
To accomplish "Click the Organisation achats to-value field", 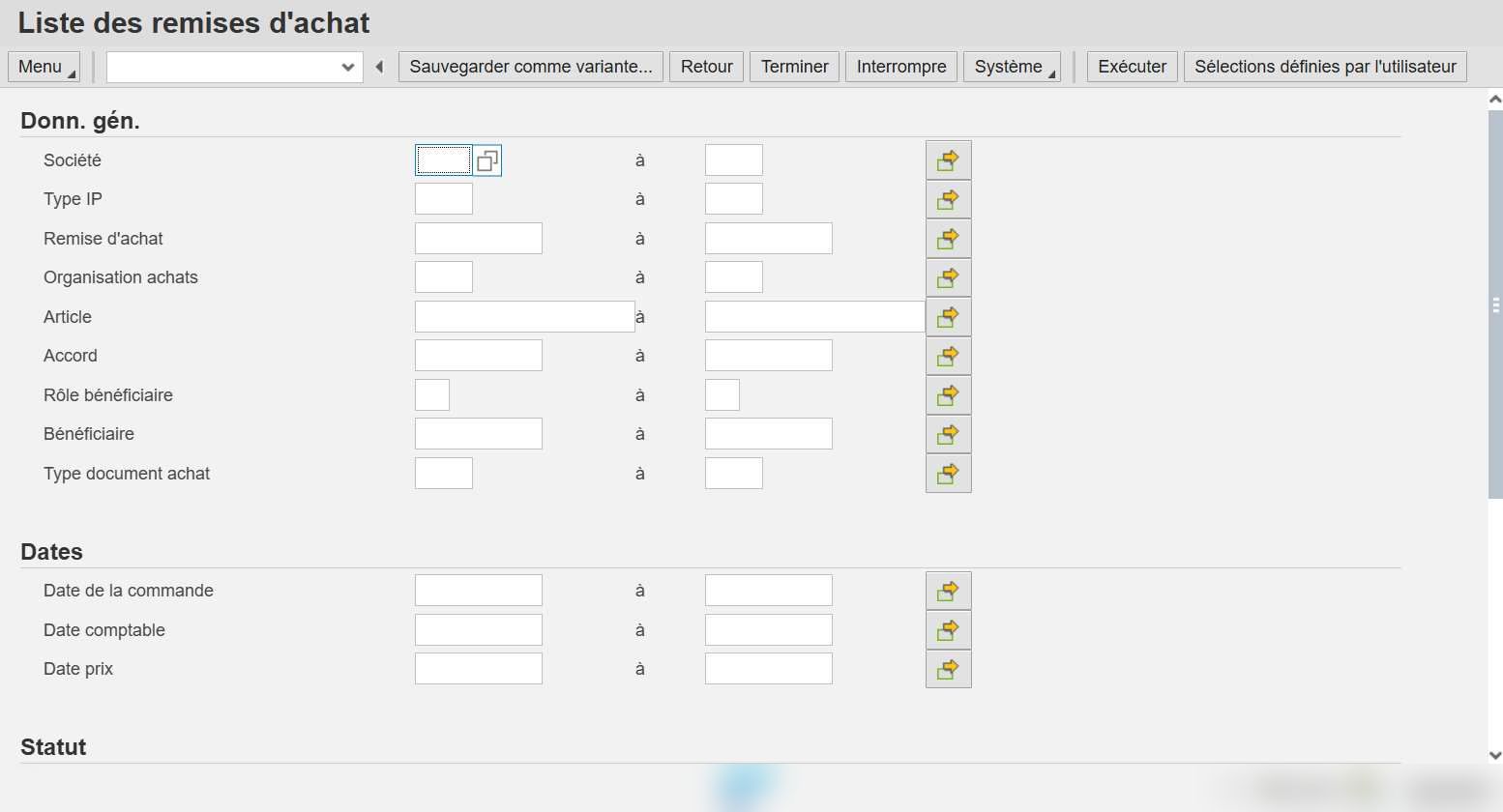I will tap(734, 277).
